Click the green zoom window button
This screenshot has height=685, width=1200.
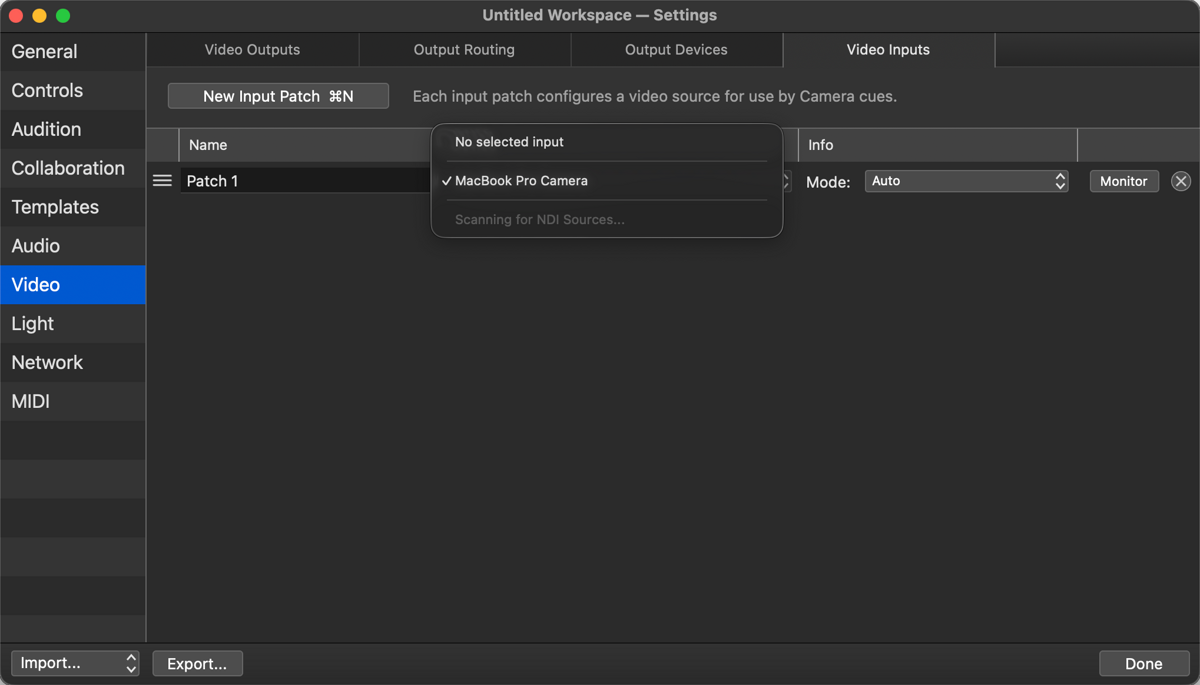[63, 16]
